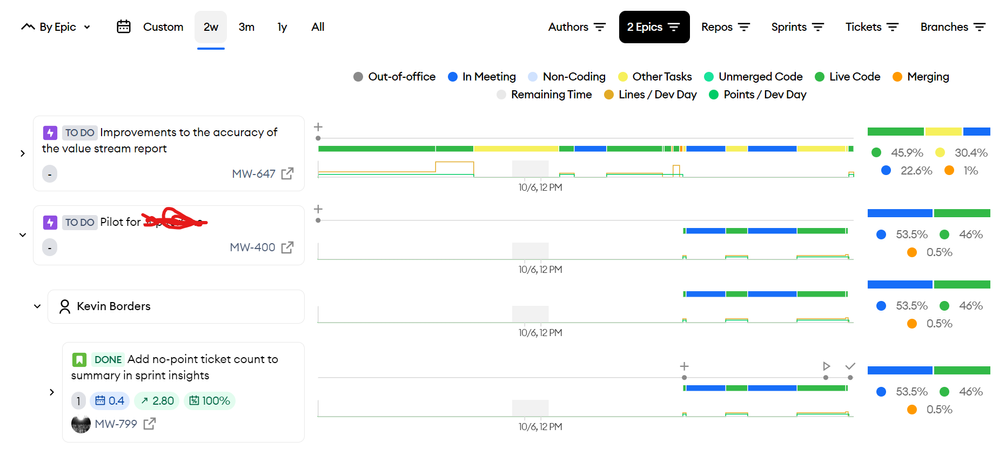This screenshot has width=999, height=449.
Task: Select the 3m time range tab
Action: [x=246, y=27]
